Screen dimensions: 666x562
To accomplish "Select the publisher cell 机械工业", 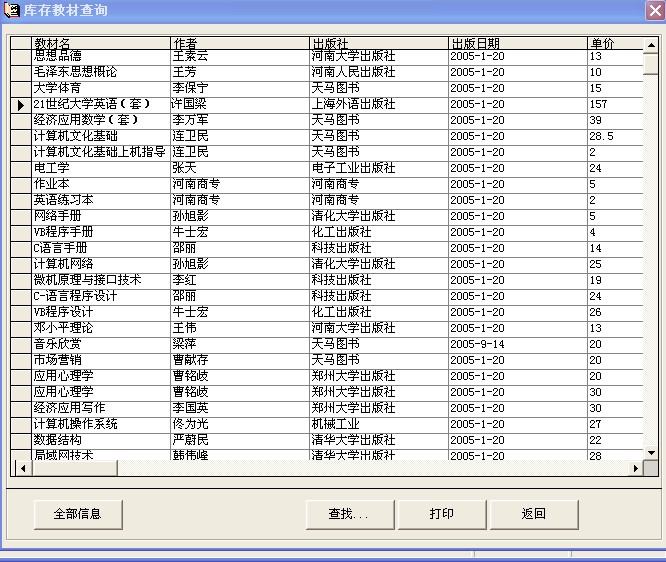I will 379,424.
